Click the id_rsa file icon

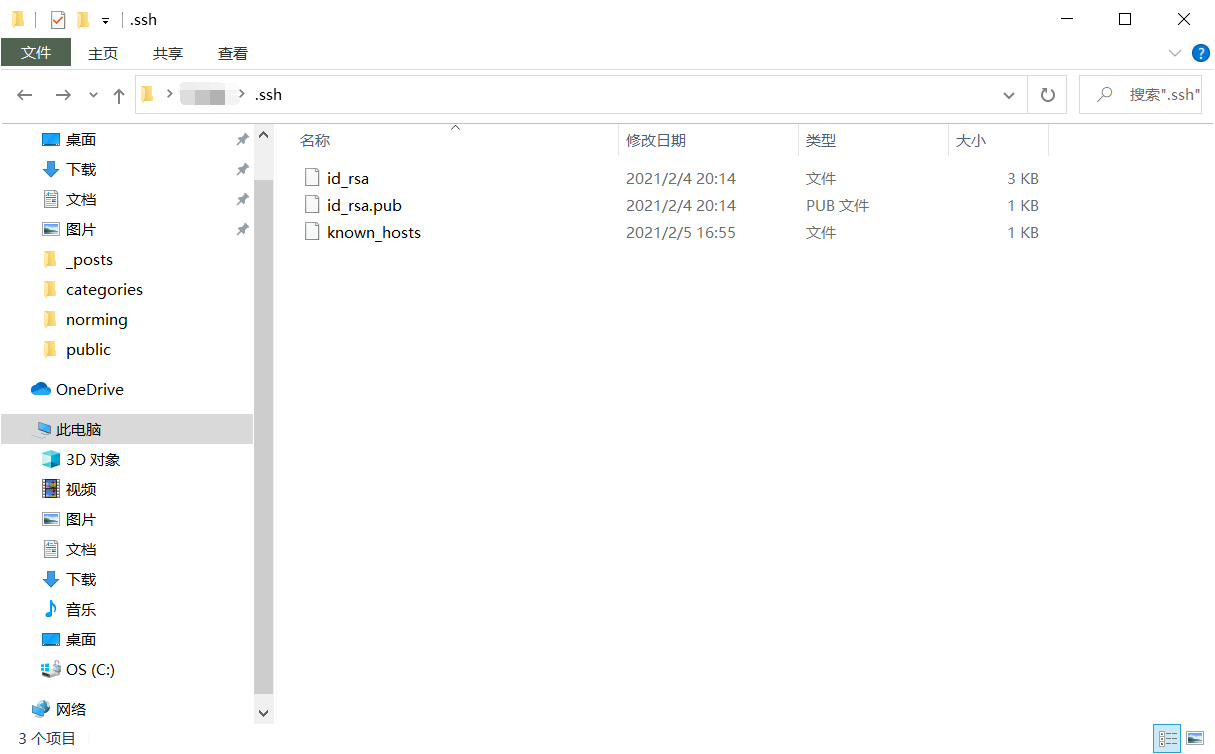click(x=312, y=178)
